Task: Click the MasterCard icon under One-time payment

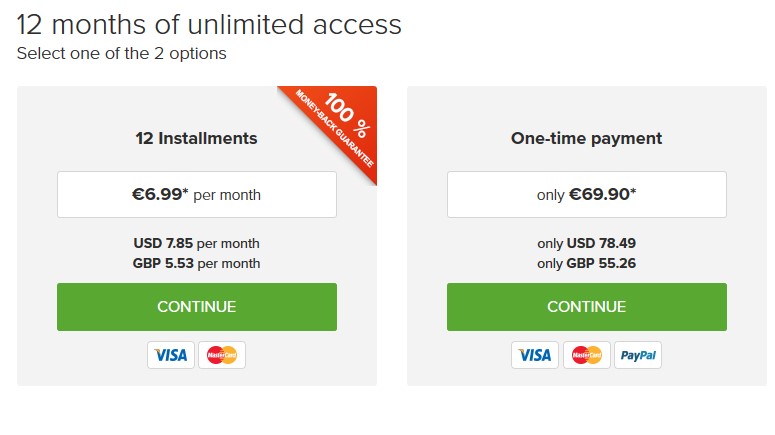Action: pos(587,355)
